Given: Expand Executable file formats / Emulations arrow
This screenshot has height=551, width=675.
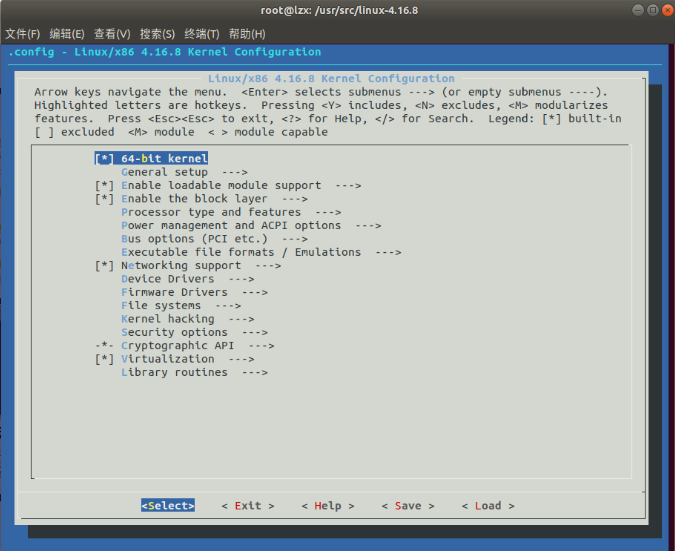Looking at the screenshot, I should [388, 252].
